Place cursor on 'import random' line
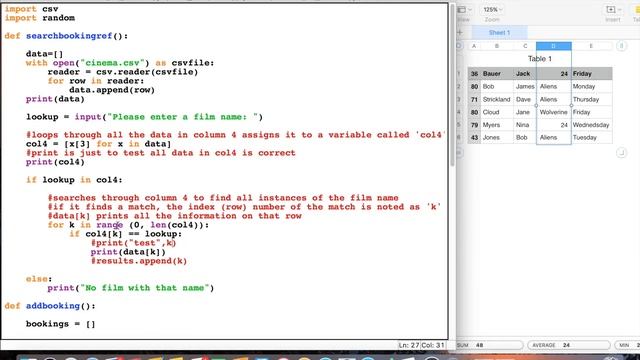The image size is (640, 360). (x=40, y=18)
